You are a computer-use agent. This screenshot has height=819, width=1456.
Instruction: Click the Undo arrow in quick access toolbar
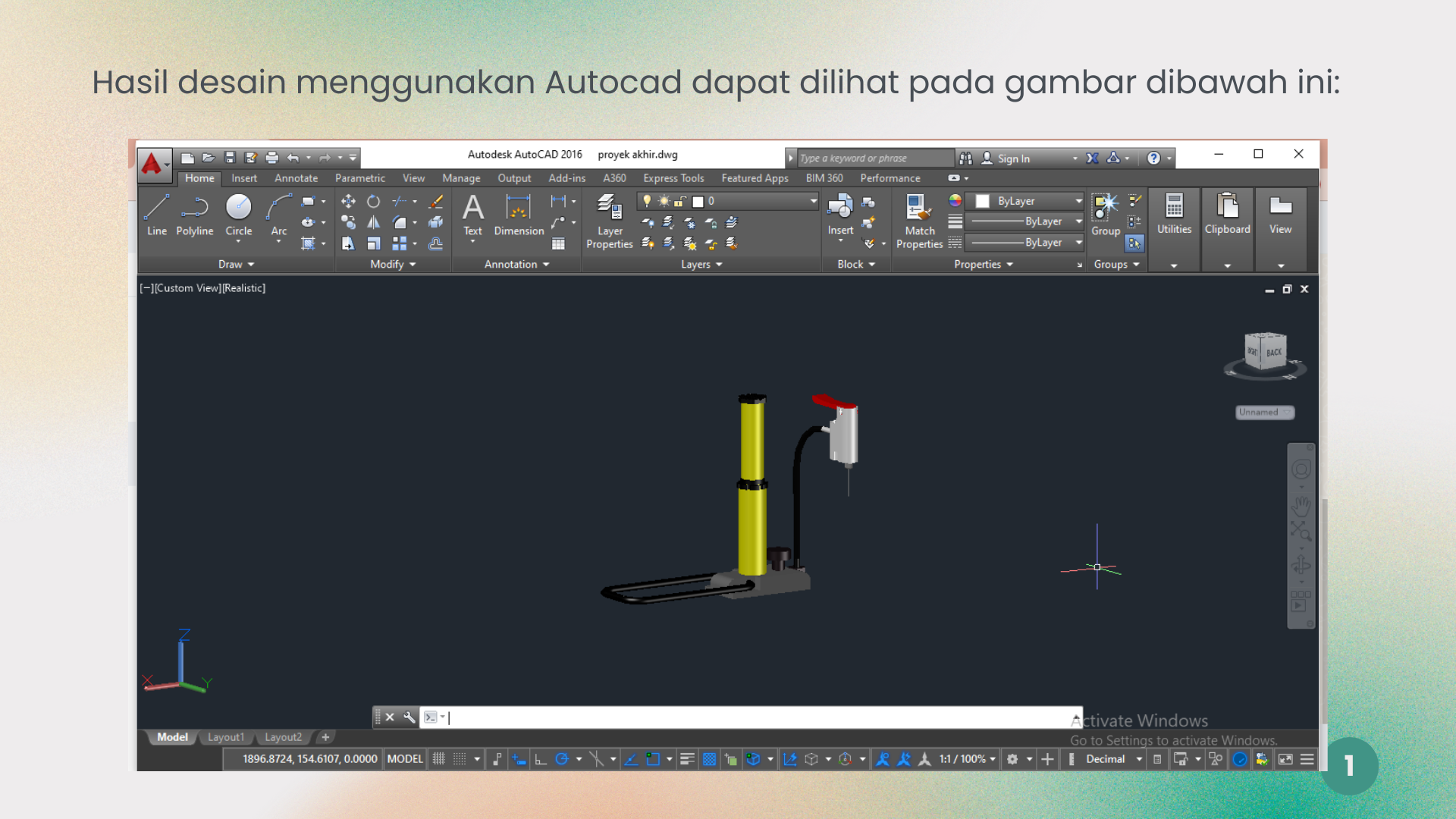[293, 158]
